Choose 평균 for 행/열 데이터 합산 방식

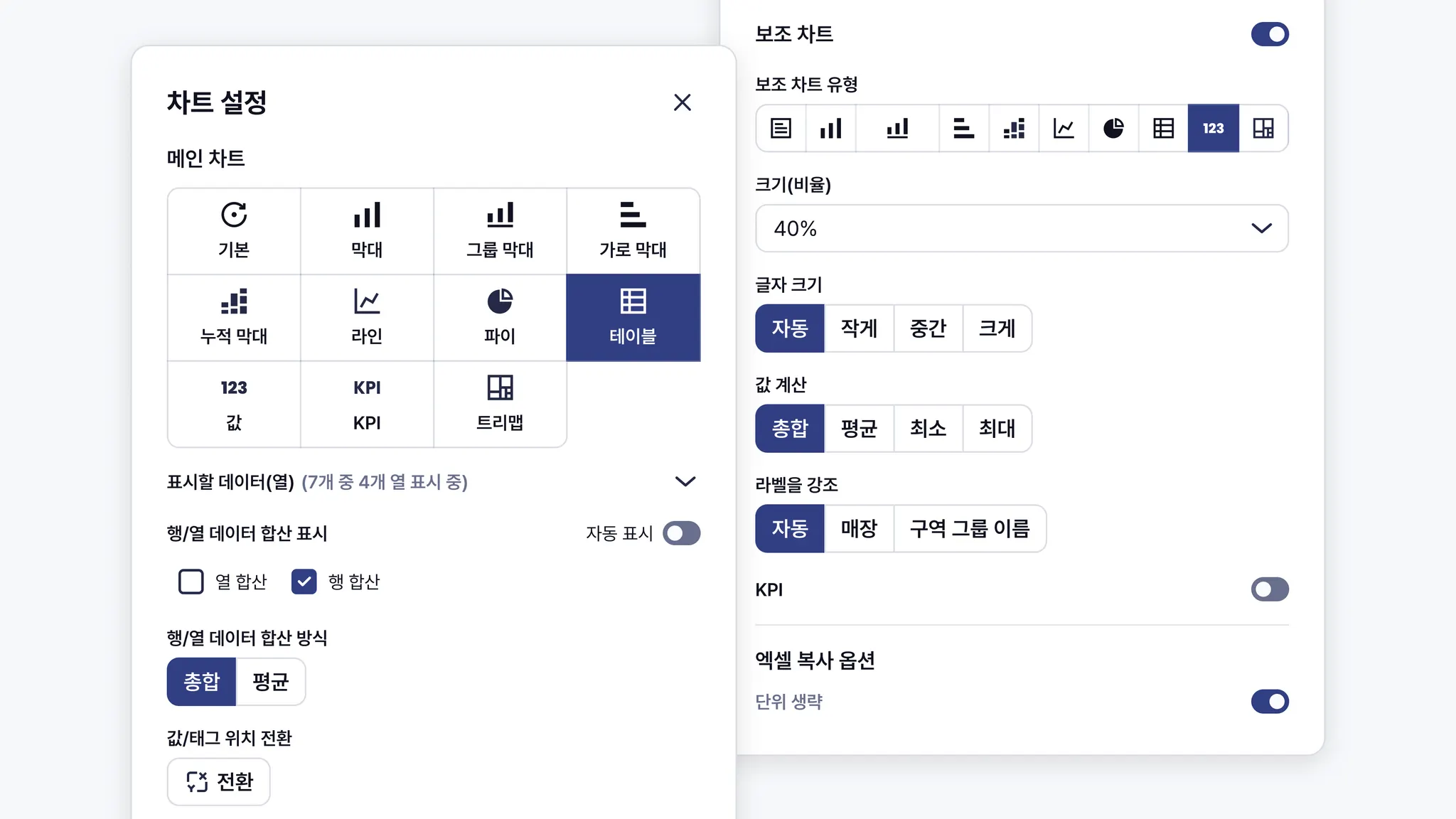click(270, 682)
